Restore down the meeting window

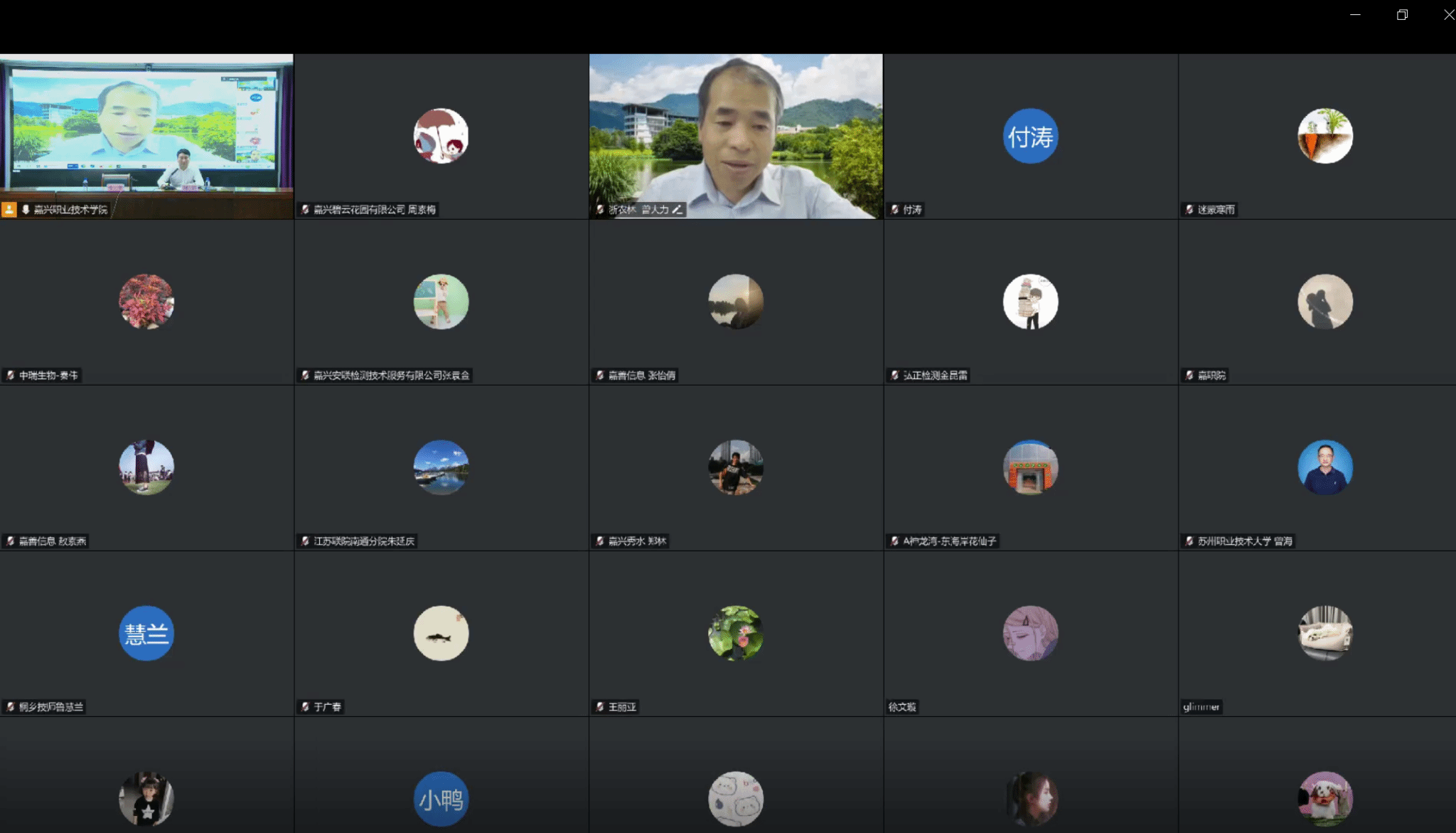(x=1402, y=14)
